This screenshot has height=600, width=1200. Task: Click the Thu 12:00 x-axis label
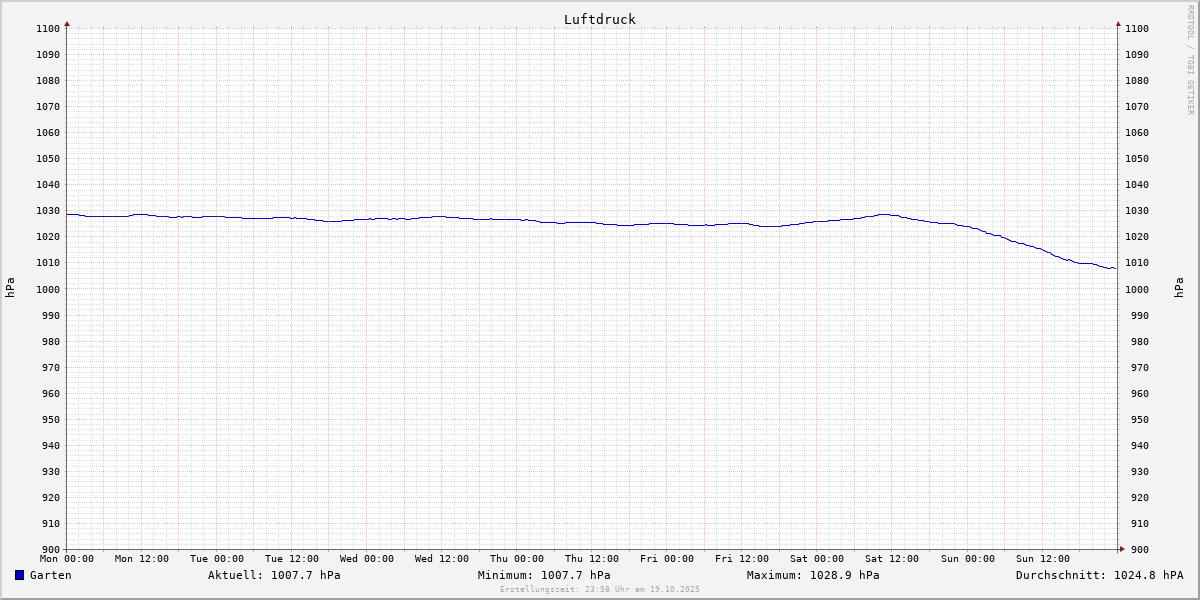pos(592,559)
